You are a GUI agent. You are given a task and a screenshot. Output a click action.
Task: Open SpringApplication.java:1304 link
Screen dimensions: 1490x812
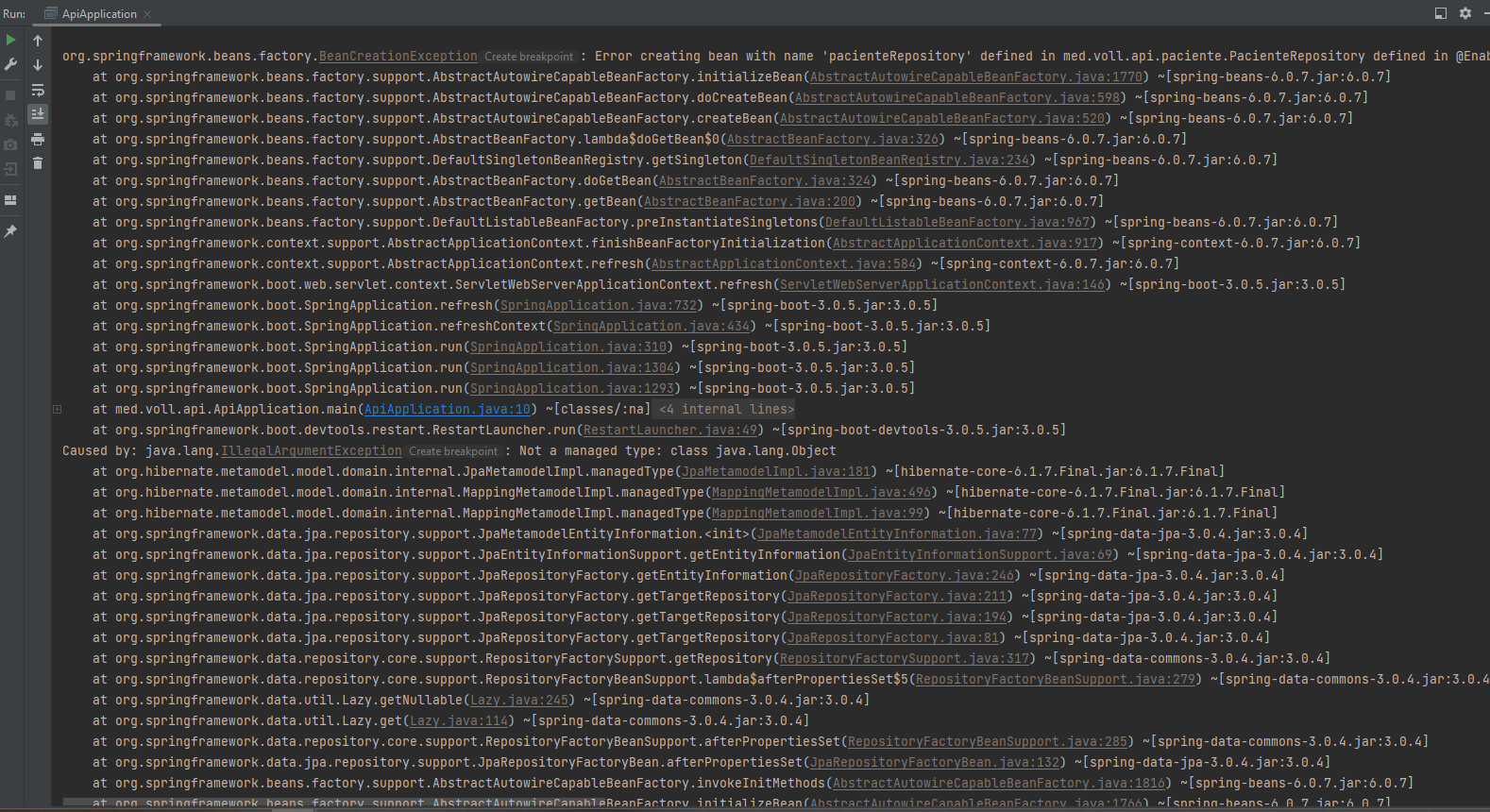pos(572,368)
